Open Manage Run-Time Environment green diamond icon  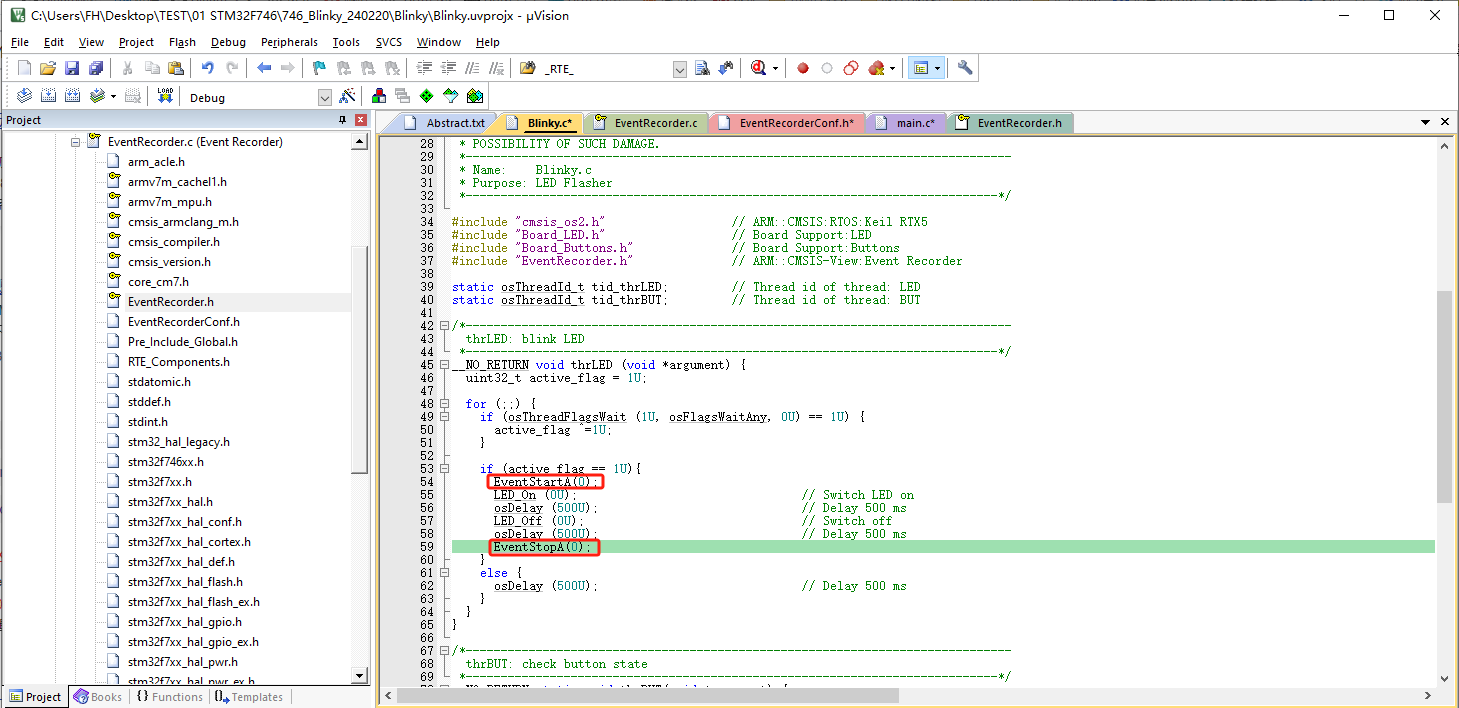click(426, 96)
